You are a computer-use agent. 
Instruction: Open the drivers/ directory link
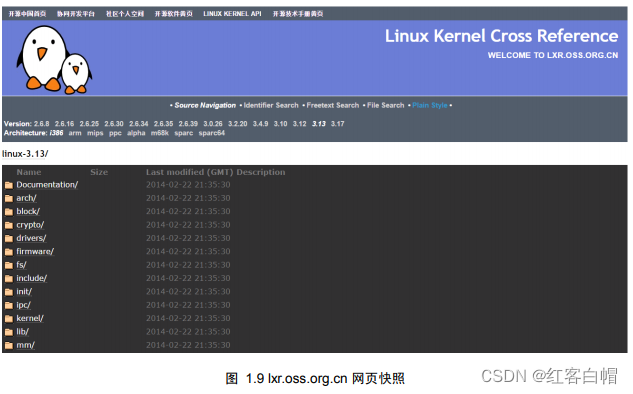31,238
